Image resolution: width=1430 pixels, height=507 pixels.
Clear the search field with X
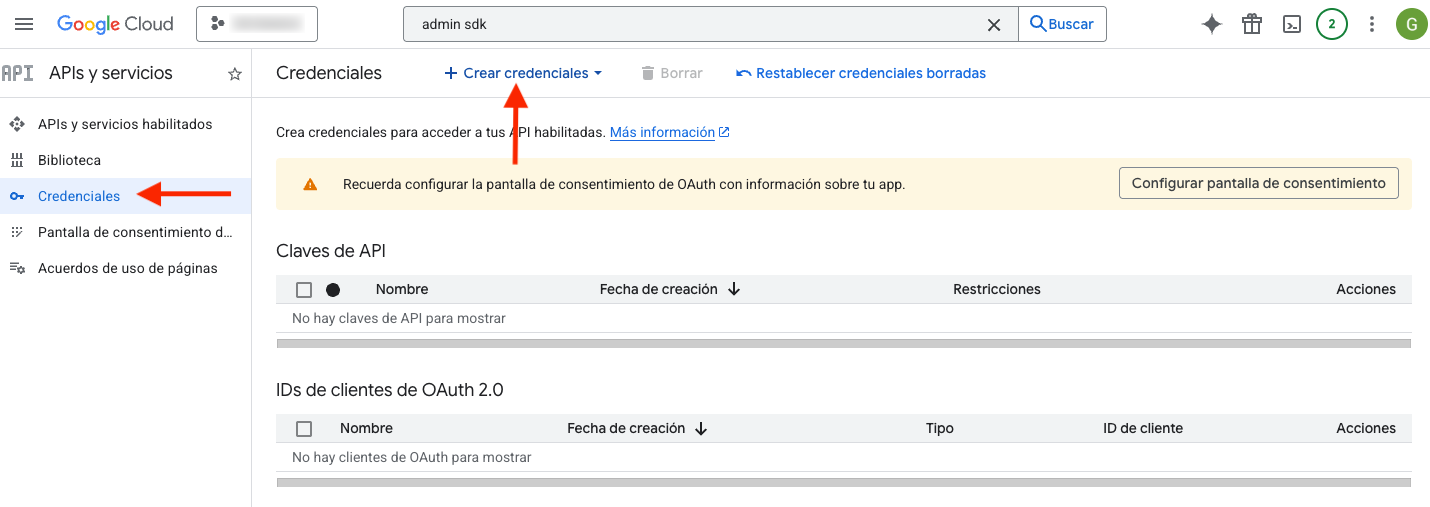click(994, 25)
